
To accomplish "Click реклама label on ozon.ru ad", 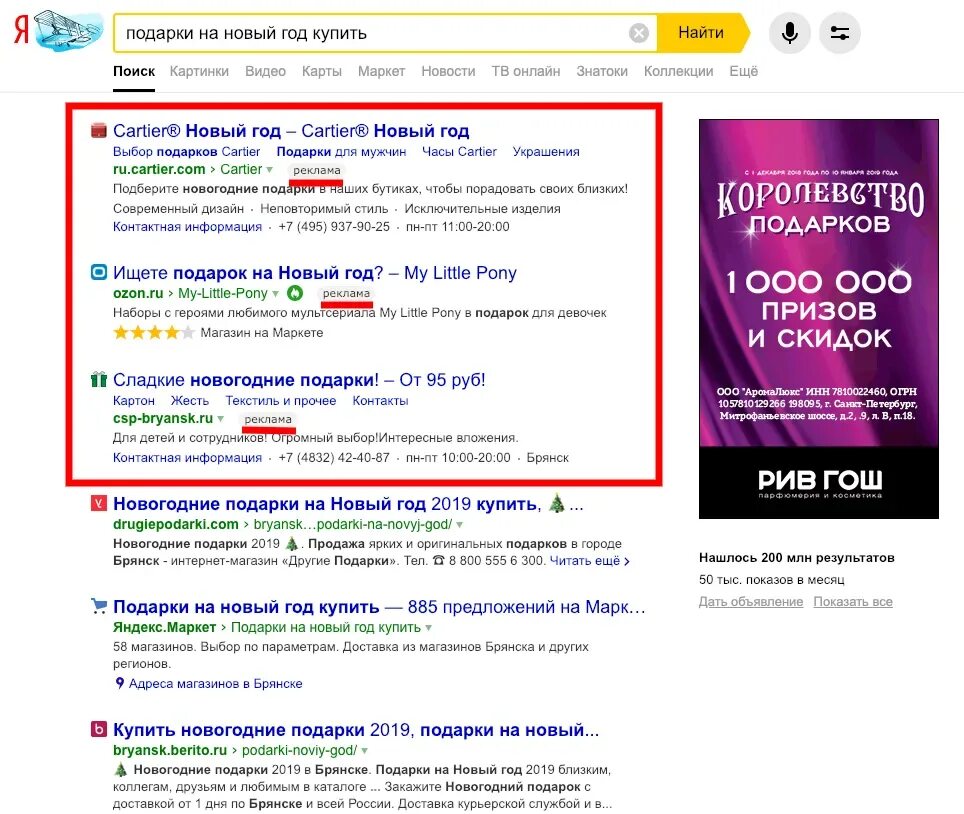I will pos(346,293).
